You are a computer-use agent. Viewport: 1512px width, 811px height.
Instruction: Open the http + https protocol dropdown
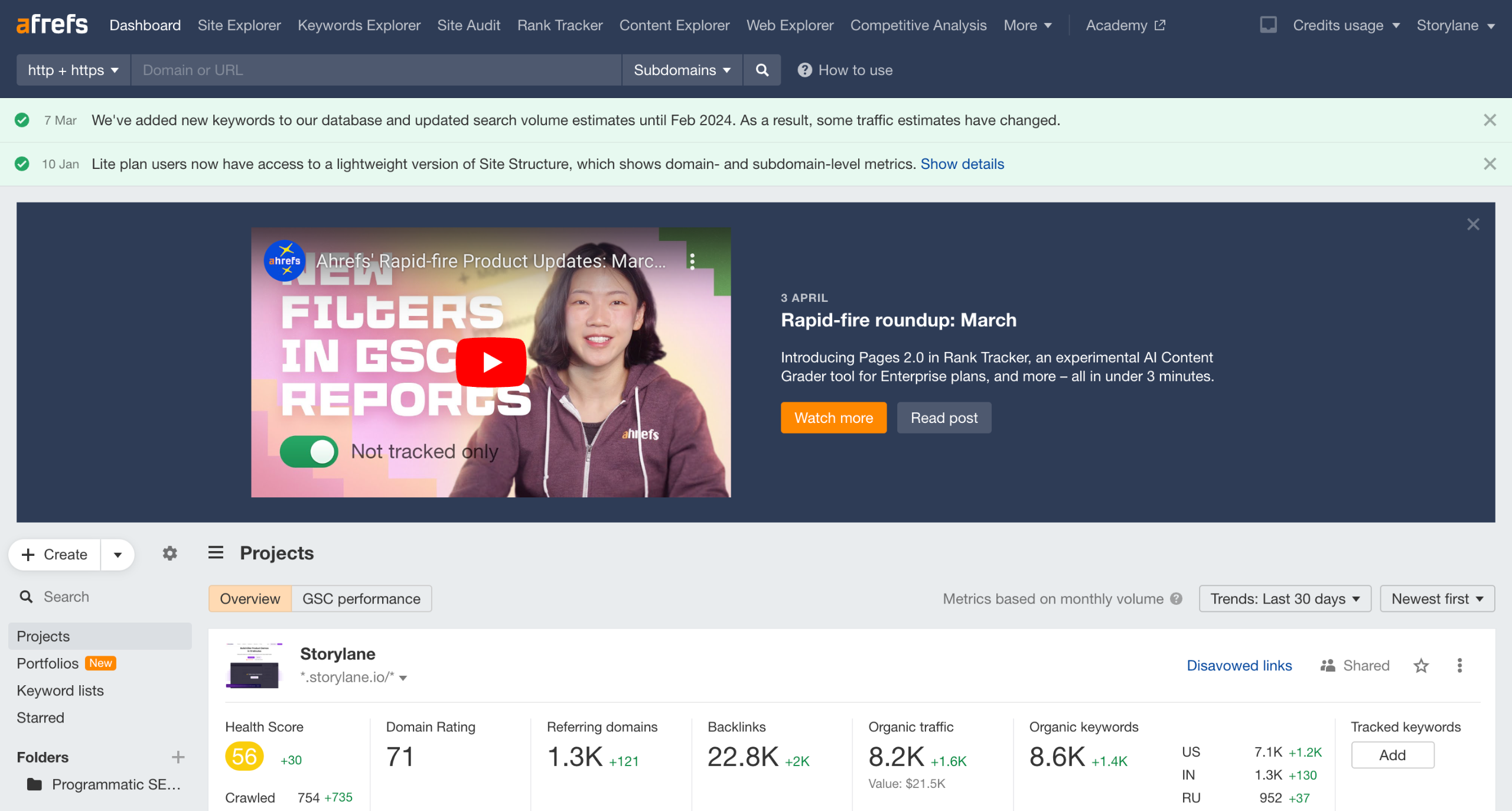pyautogui.click(x=73, y=70)
